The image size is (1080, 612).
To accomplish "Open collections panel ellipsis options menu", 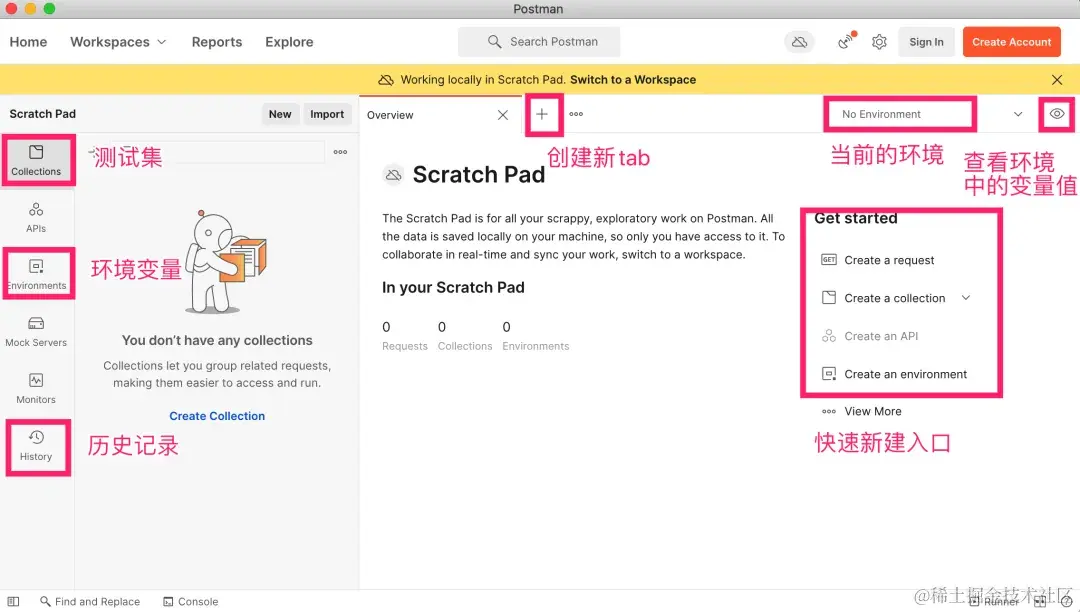I will tap(340, 152).
